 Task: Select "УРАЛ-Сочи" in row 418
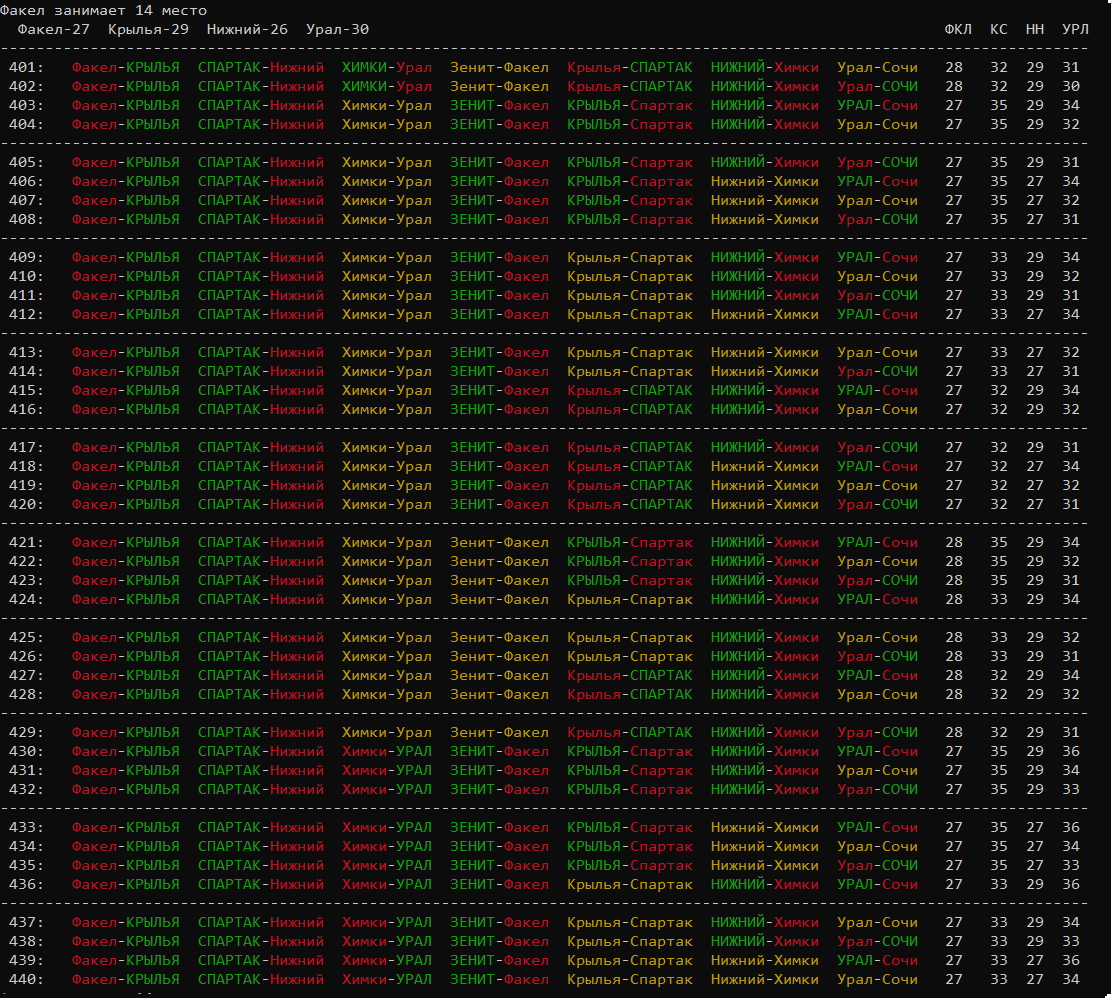(x=877, y=467)
